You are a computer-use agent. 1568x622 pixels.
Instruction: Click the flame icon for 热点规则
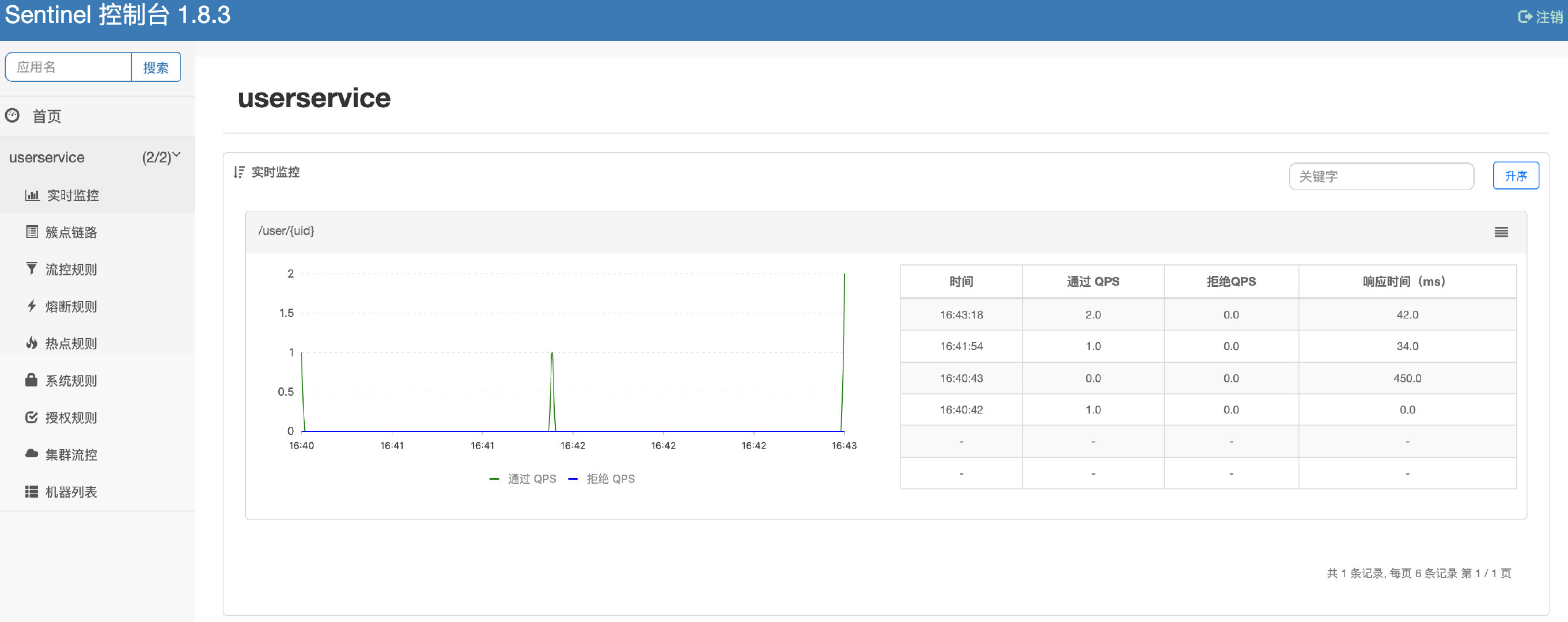[x=32, y=343]
